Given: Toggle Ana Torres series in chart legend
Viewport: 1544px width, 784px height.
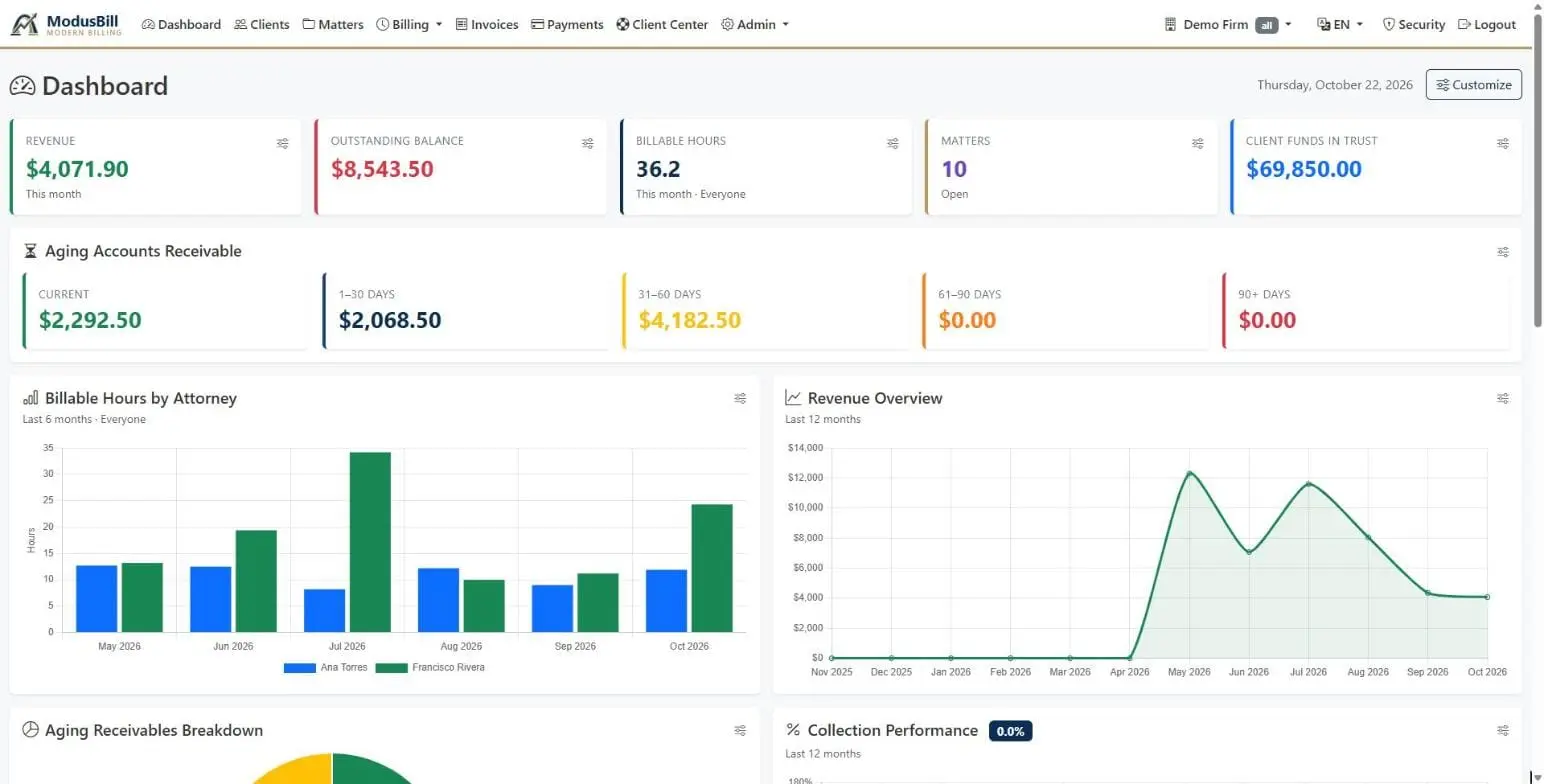Looking at the screenshot, I should coord(326,667).
